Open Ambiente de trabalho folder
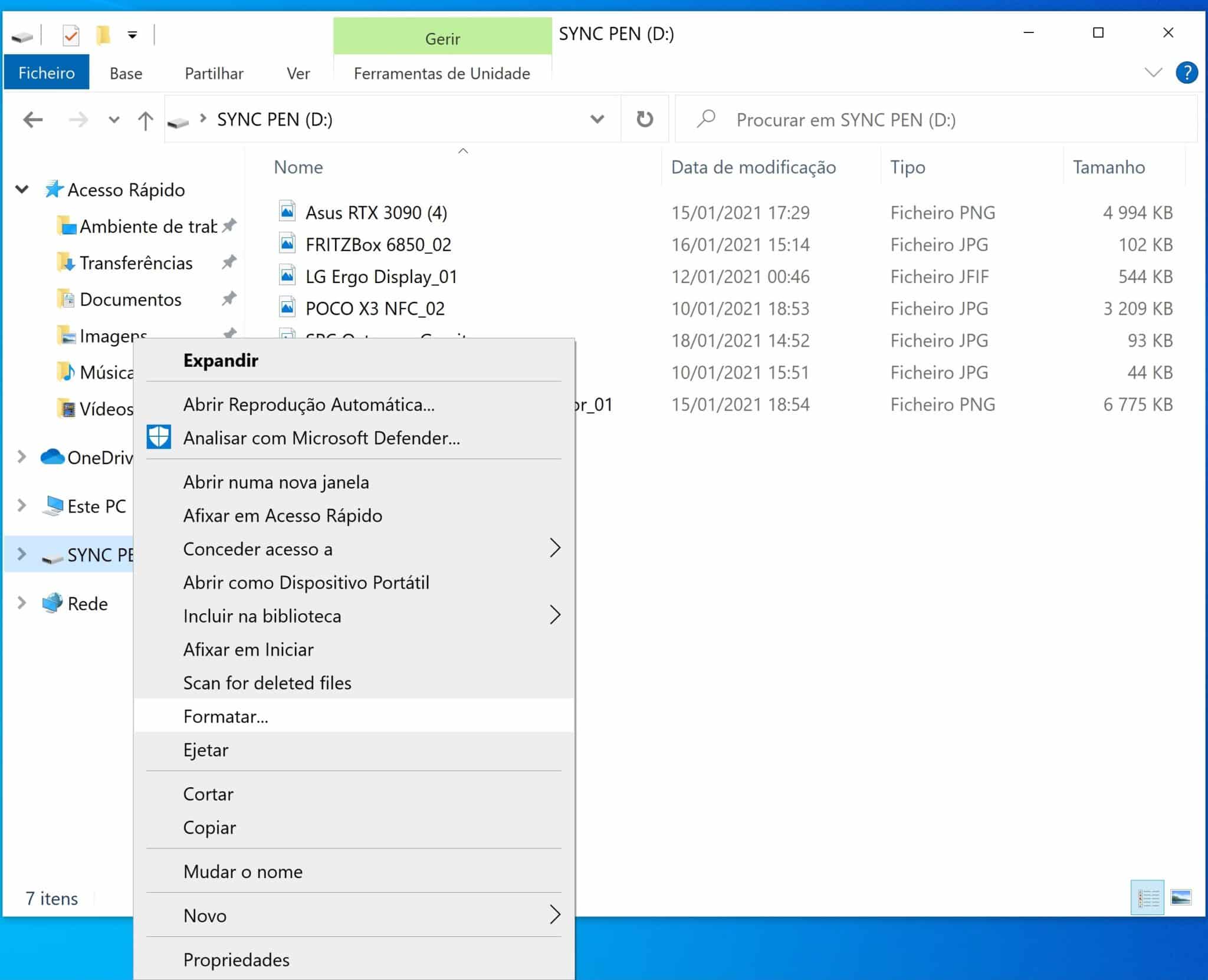 (148, 226)
